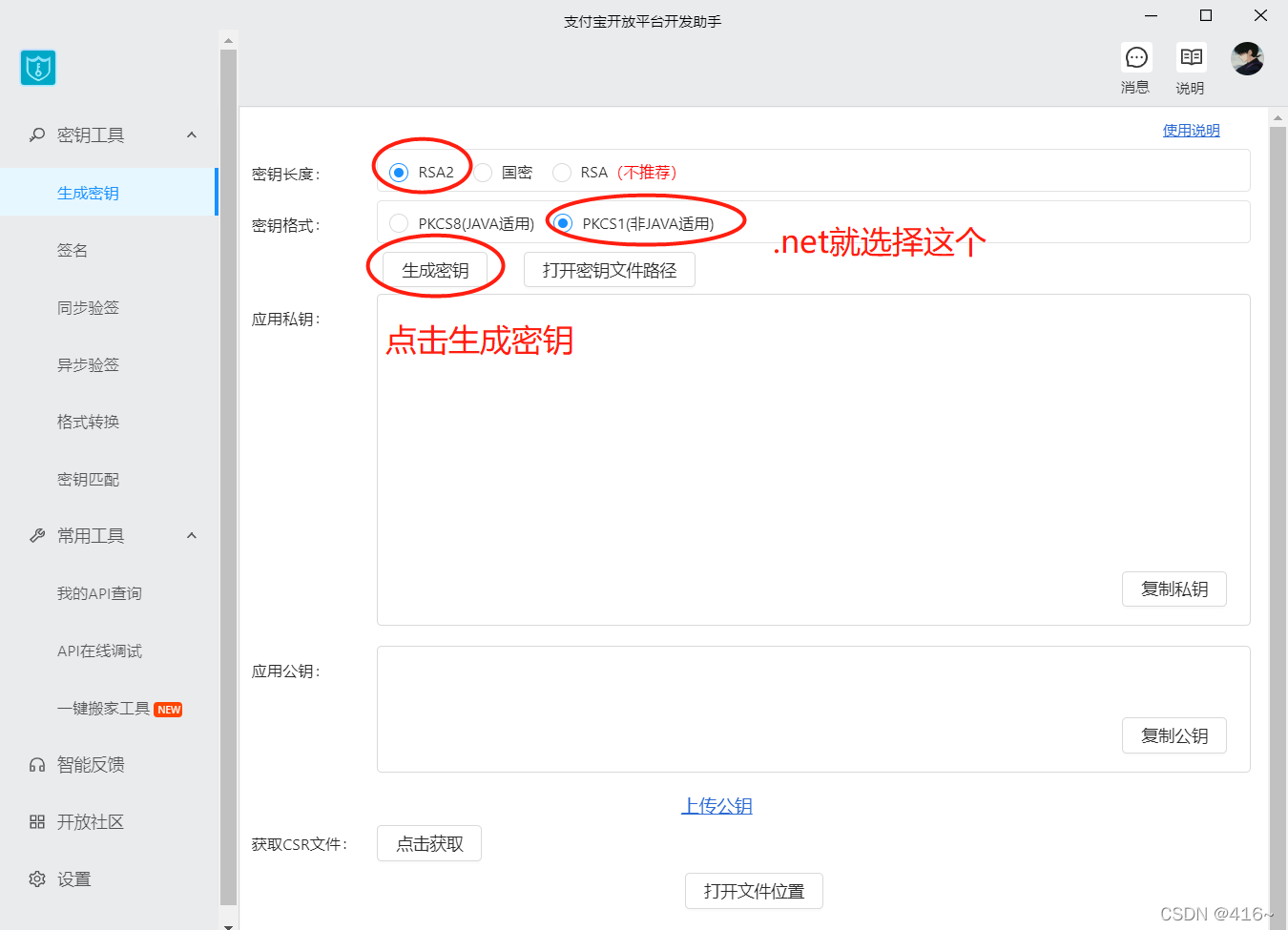1288x930 pixels.
Task: Open the 消息 messages icon
Action: (x=1135, y=58)
